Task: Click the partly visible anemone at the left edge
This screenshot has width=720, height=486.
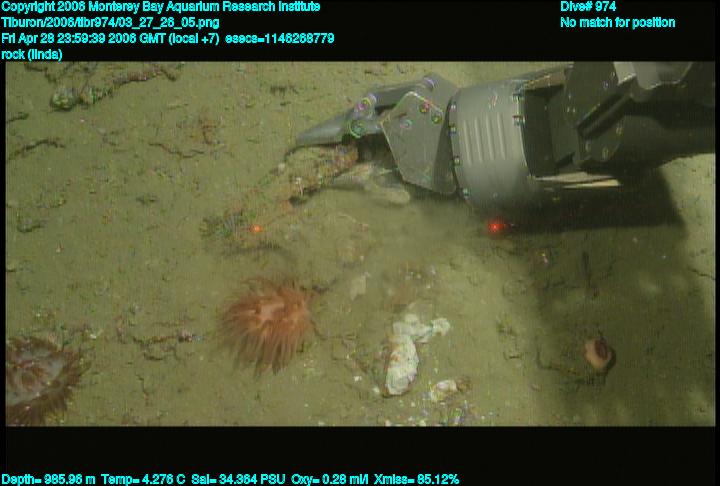Action: pyautogui.click(x=43, y=380)
